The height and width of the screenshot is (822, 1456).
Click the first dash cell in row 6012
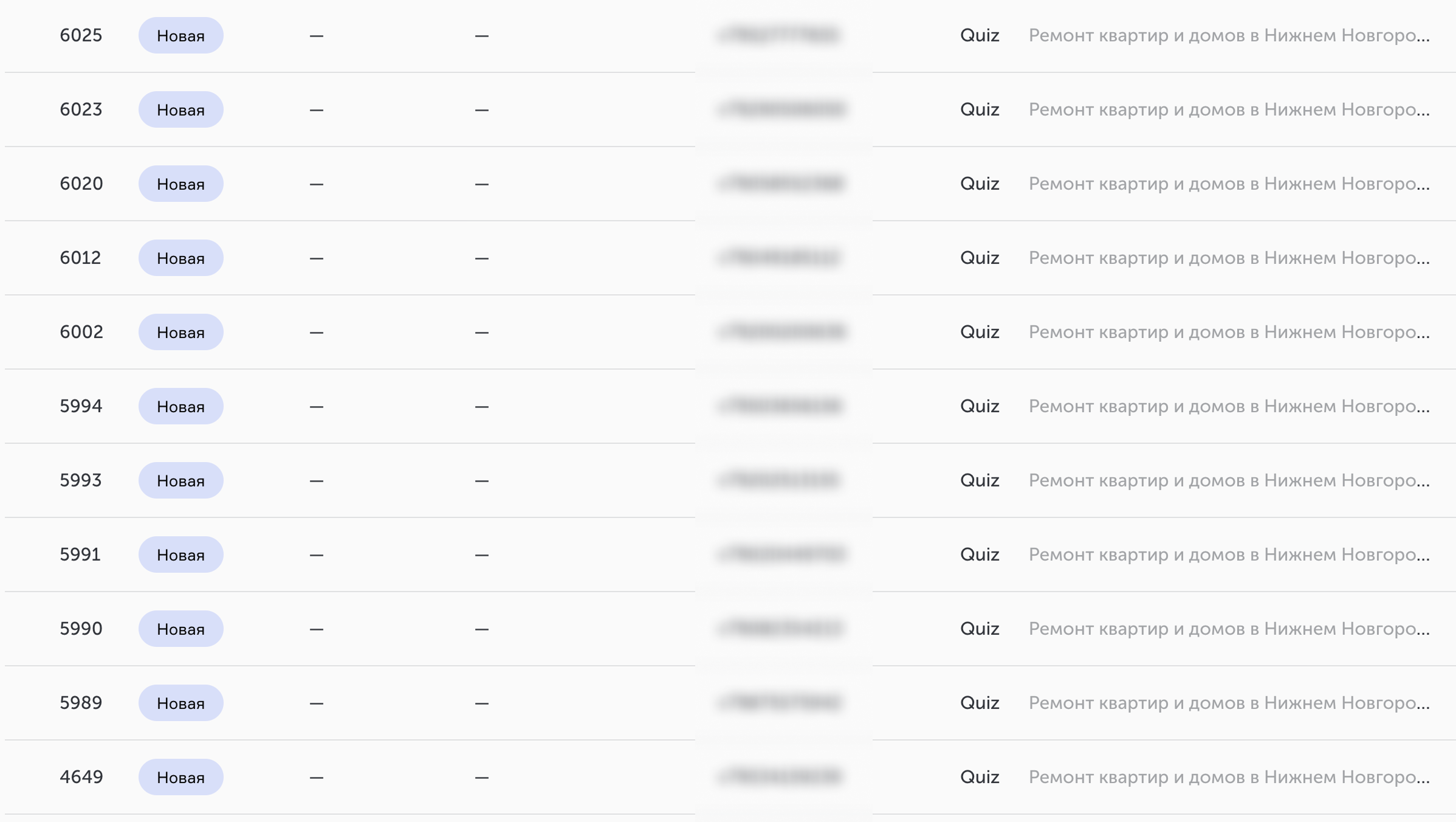317,258
